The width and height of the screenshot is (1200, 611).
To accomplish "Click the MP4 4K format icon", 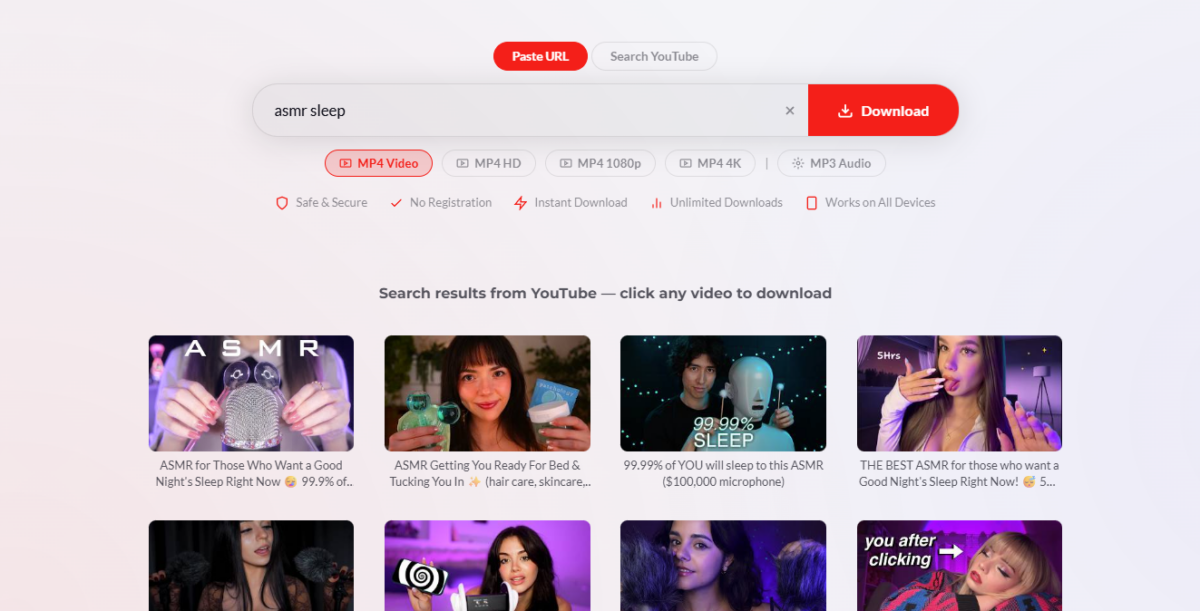I will (686, 163).
